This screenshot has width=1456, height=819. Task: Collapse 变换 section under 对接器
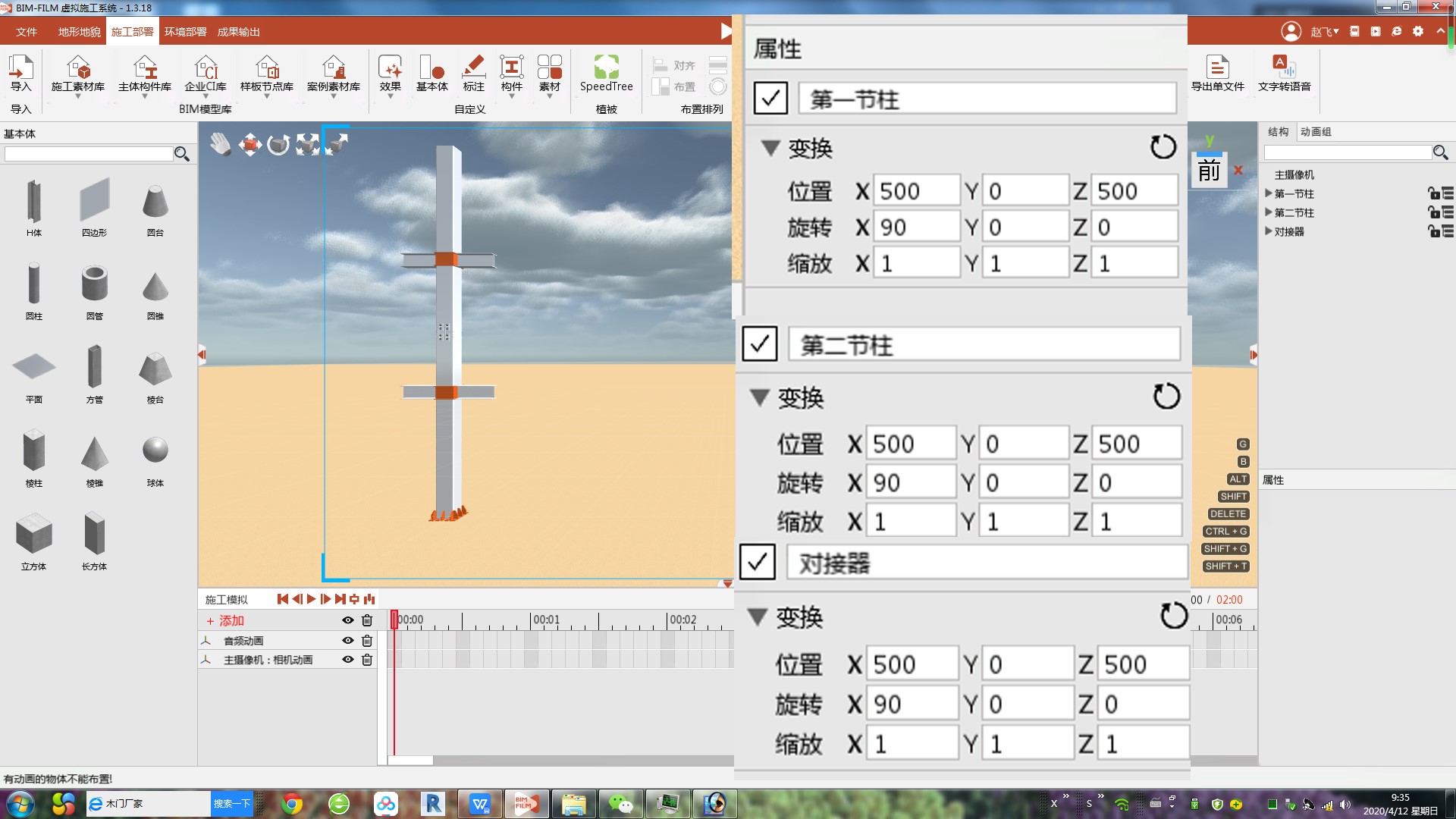(x=758, y=617)
